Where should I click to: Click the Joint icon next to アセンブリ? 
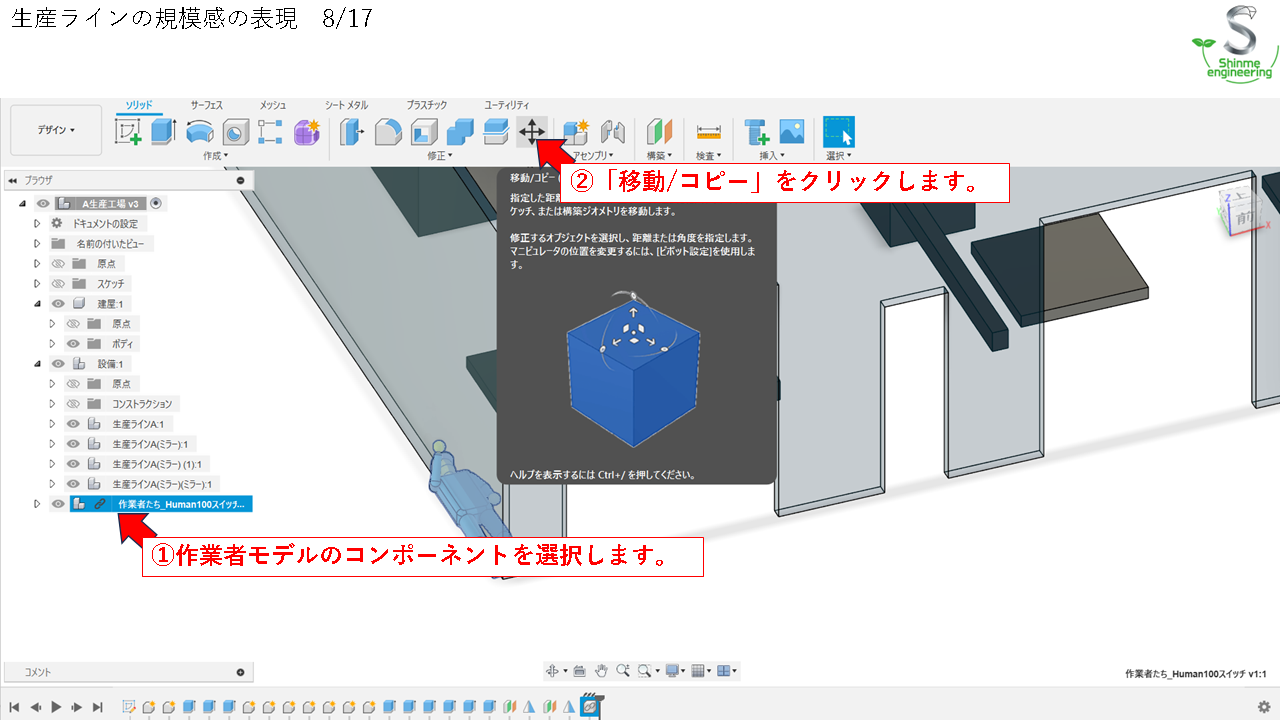(612, 130)
